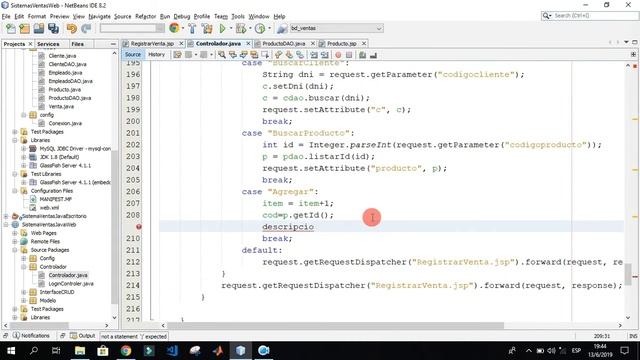Open File Explorer from the taskbar
Screen dimensions: 640x360
(x=80, y=350)
